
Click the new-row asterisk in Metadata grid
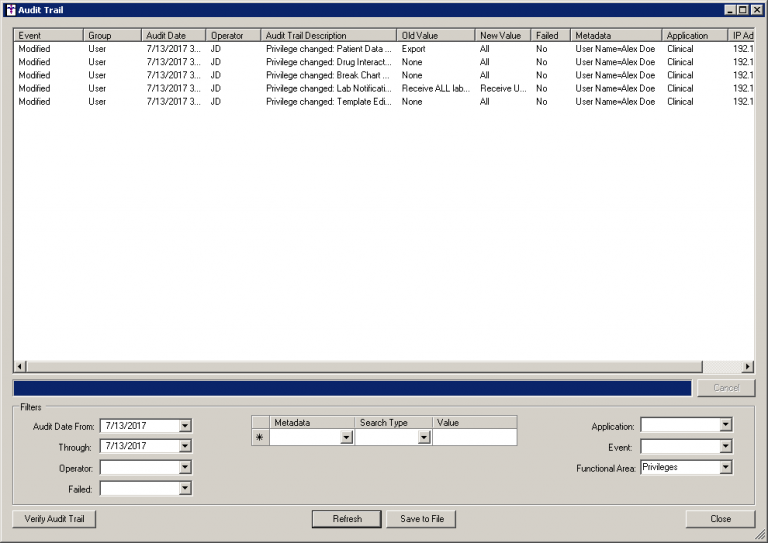[x=261, y=438]
